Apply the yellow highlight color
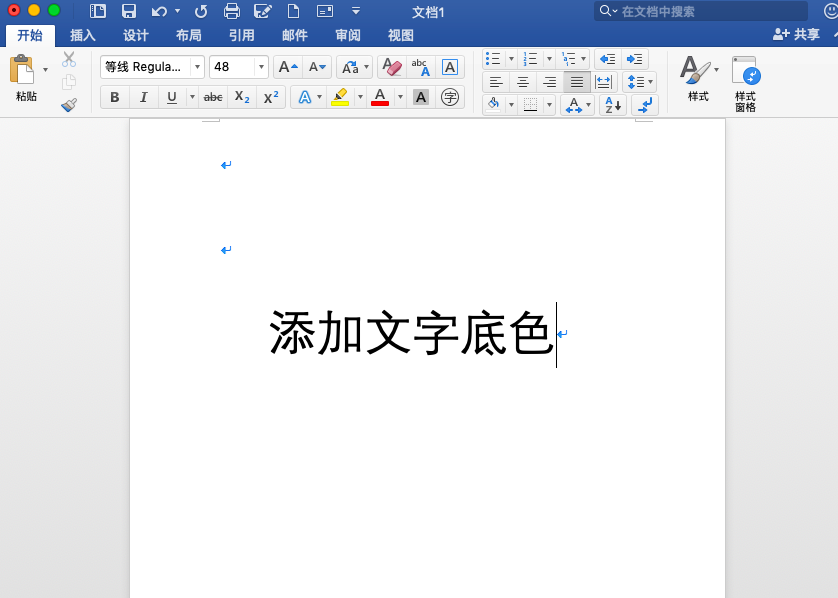This screenshot has height=598, width=838. click(x=340, y=97)
